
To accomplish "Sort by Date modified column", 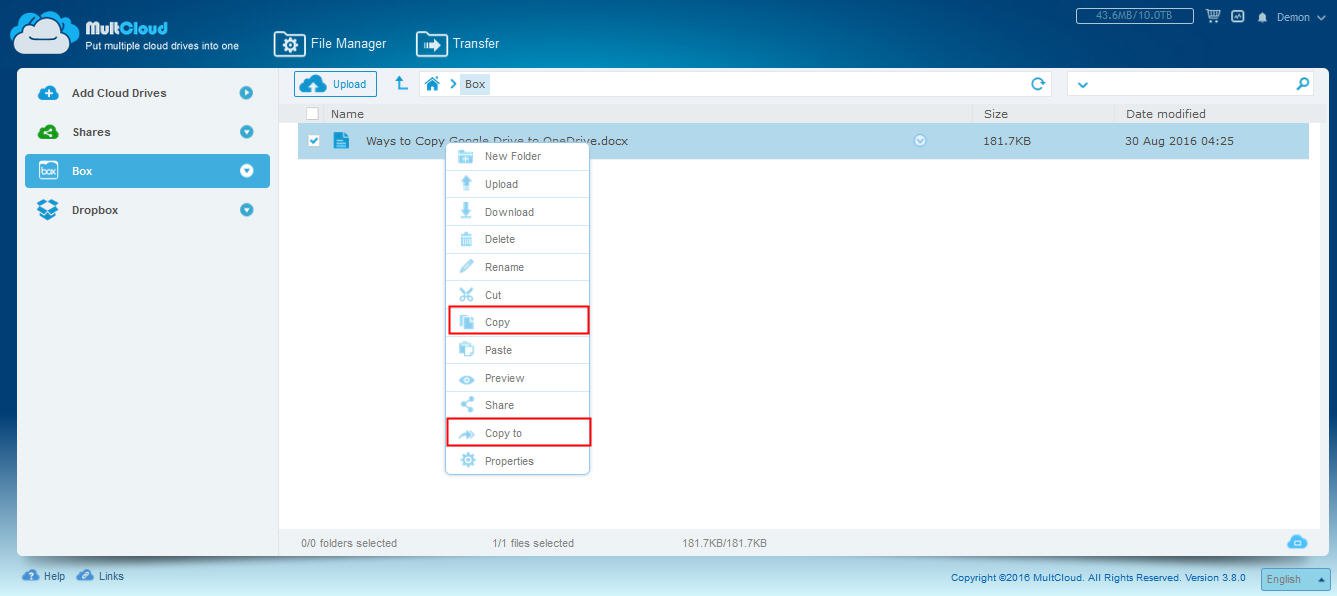I will click(1165, 114).
